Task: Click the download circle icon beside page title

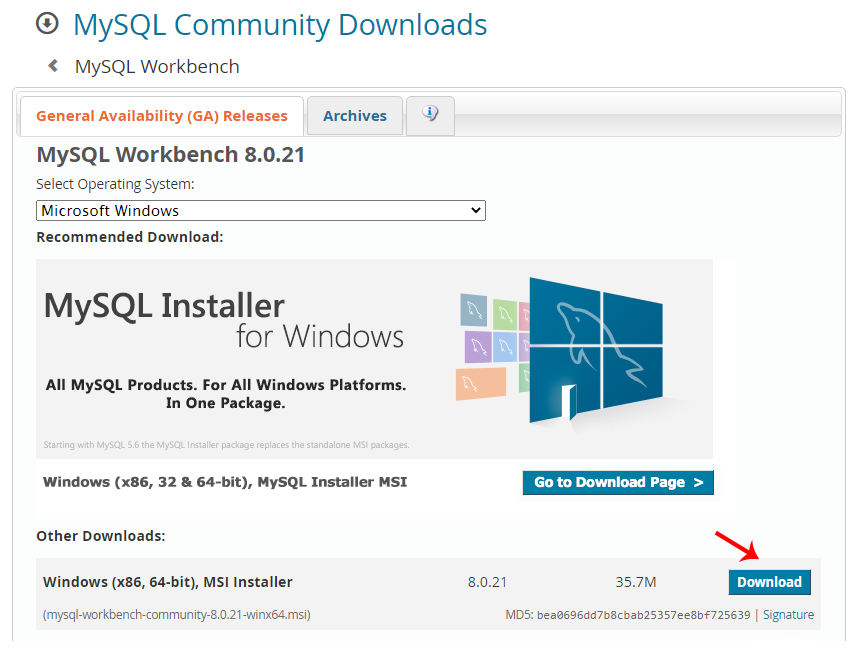Action: pyautogui.click(x=47, y=24)
